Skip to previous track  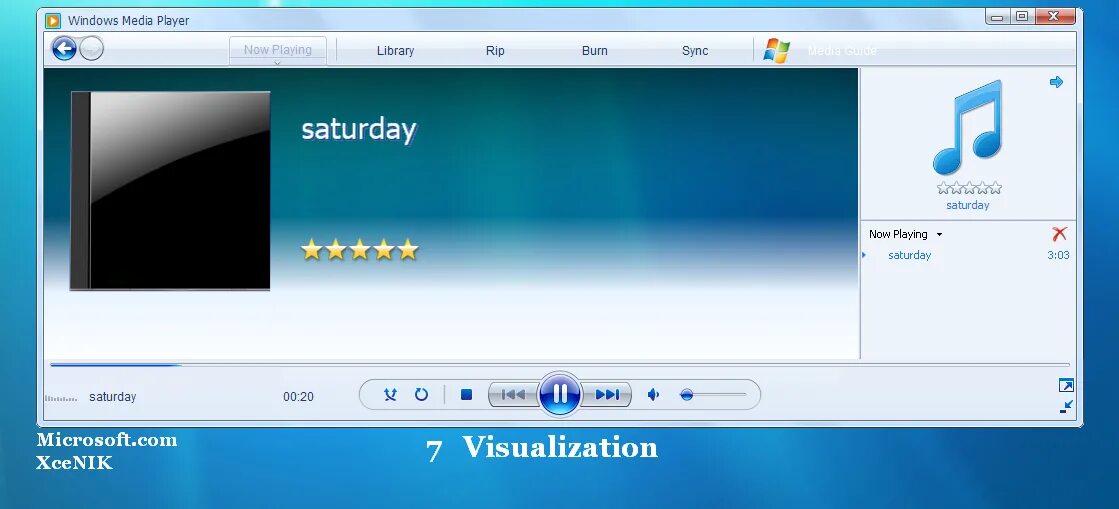point(513,394)
